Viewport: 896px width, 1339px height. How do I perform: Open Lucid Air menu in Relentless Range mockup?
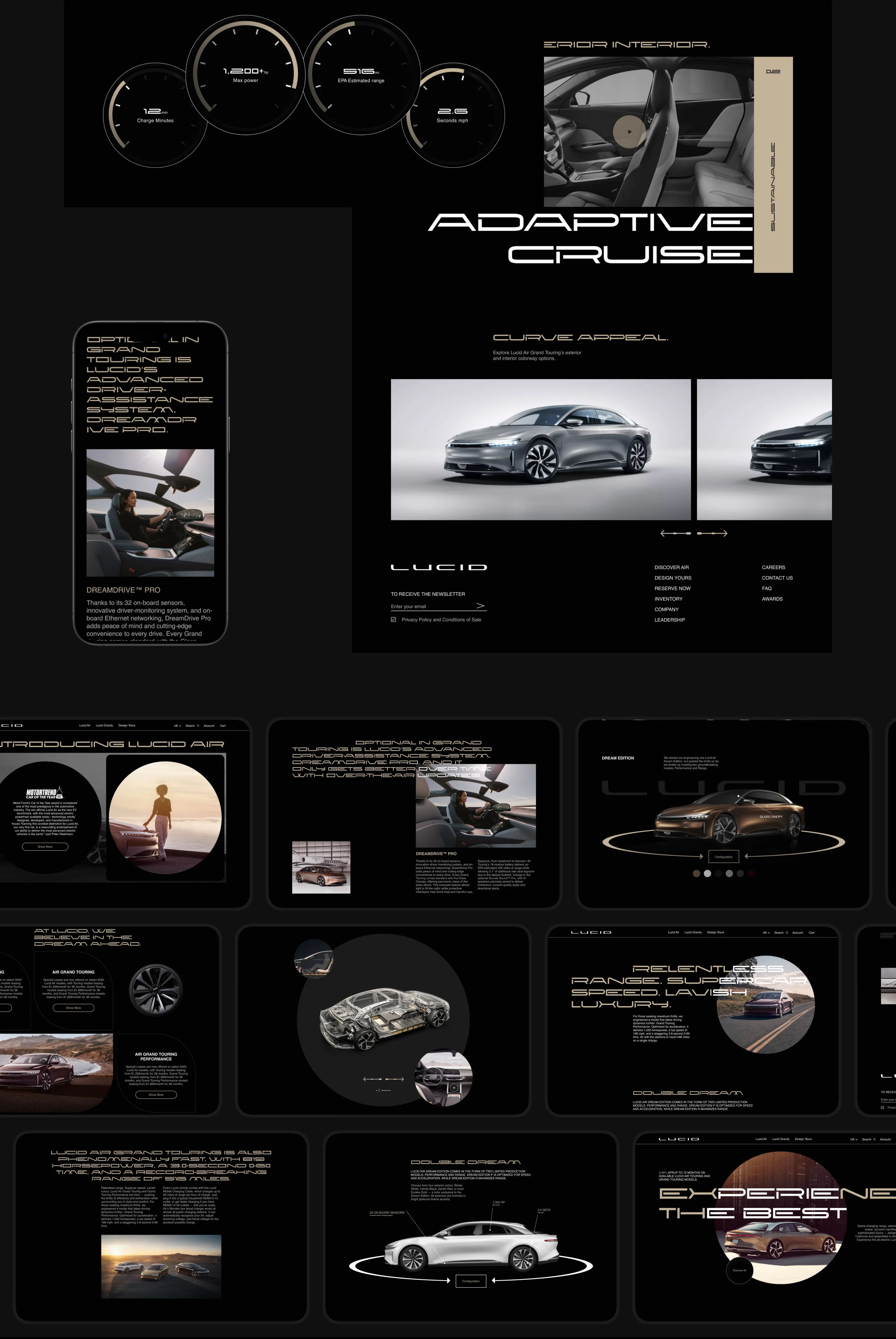[673, 932]
